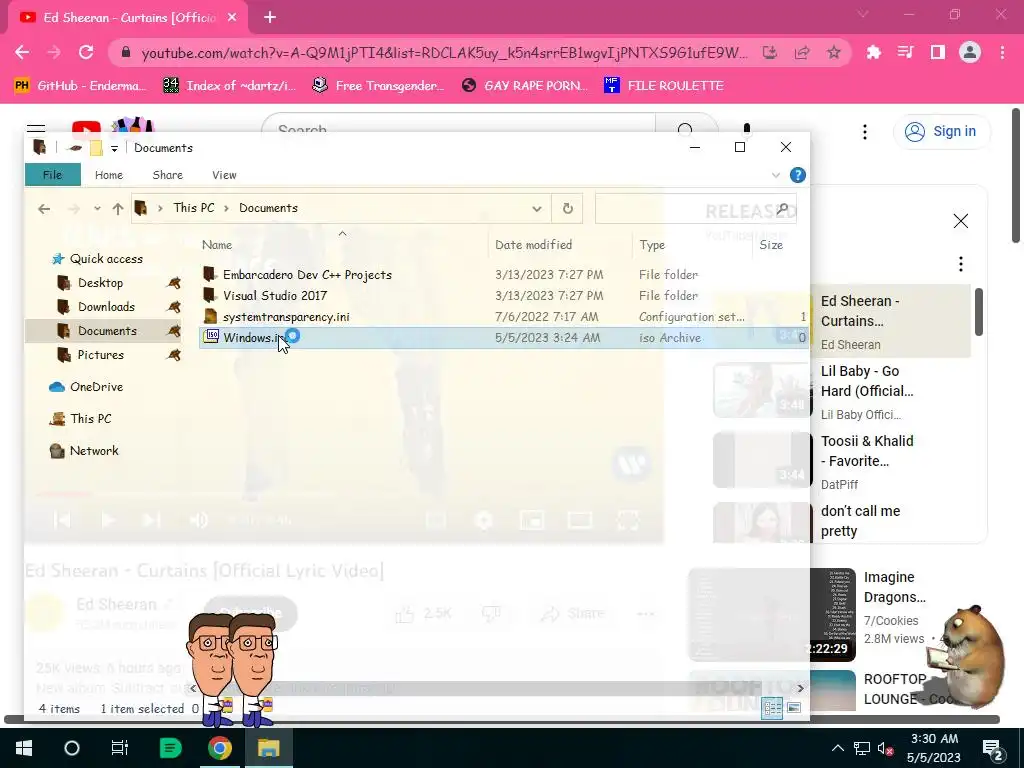The width and height of the screenshot is (1024, 768).
Task: Open the Chrome profile avatar
Action: (x=970, y=52)
